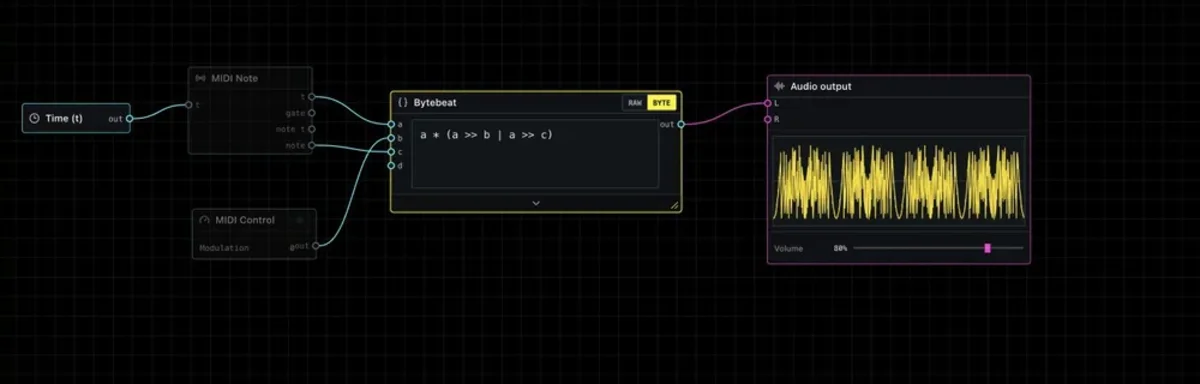The height and width of the screenshot is (384, 1200).
Task: Click the clock icon on the Time node
Action: (34, 118)
